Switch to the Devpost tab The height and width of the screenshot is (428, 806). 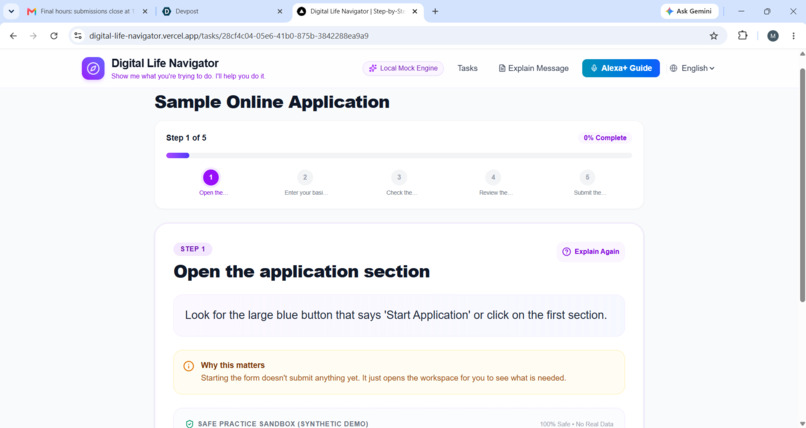pos(222,11)
